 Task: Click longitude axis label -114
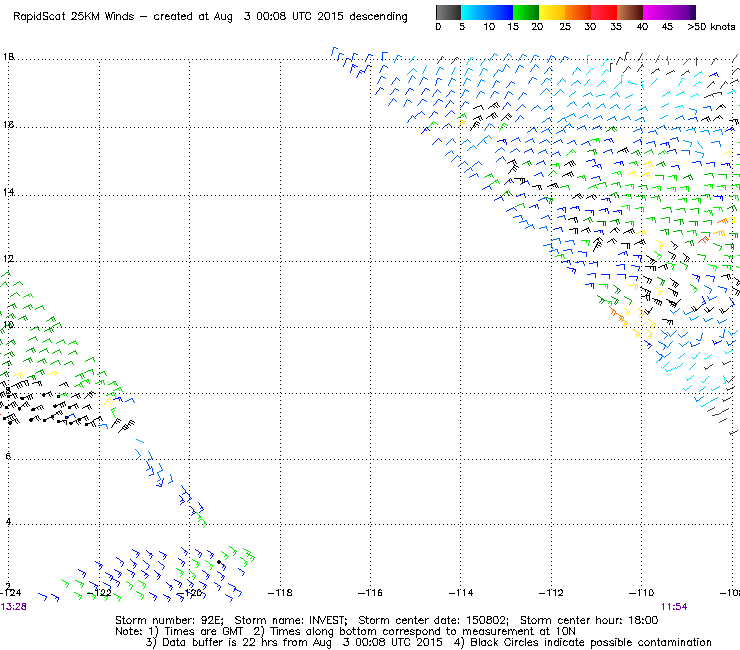coord(461,592)
